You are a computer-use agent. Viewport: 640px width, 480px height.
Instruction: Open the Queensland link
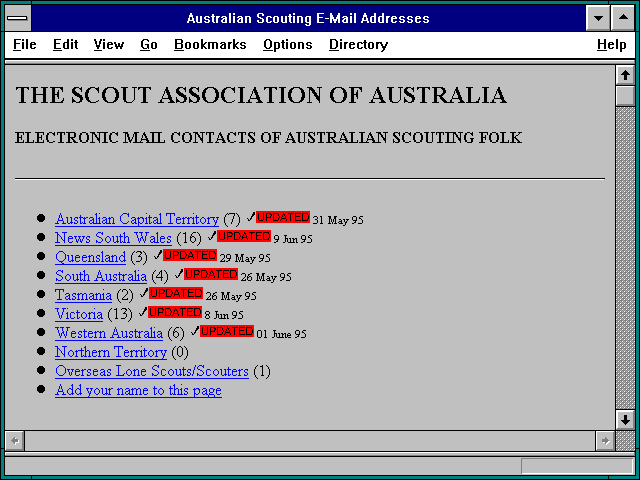click(90, 257)
